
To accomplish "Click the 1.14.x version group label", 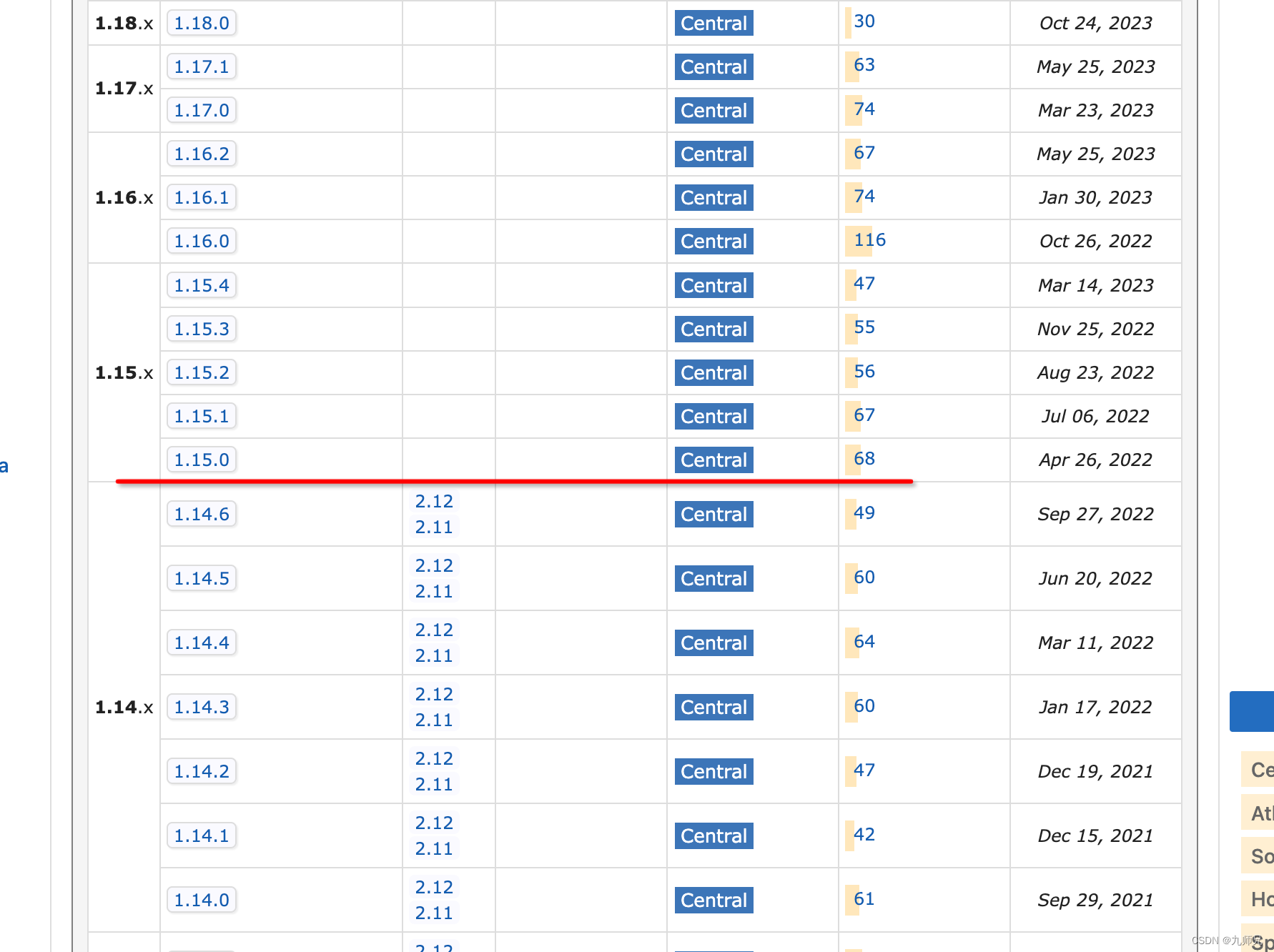I will point(124,707).
